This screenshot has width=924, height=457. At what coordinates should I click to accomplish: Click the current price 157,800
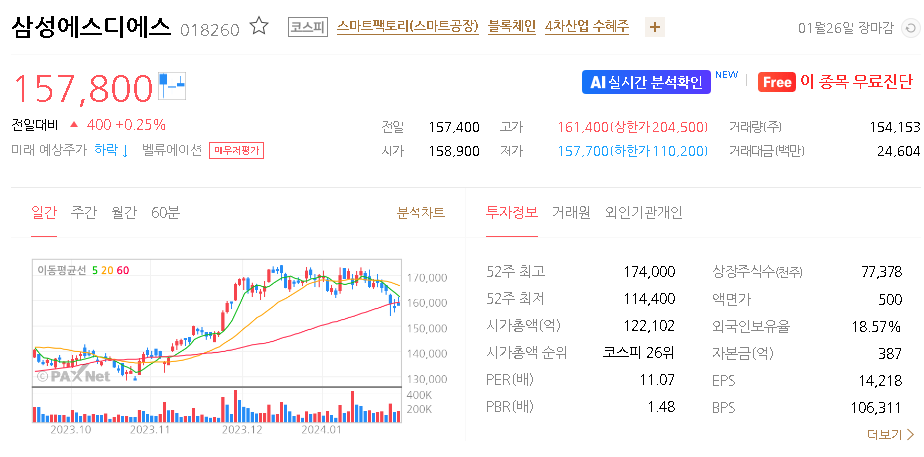(x=82, y=88)
